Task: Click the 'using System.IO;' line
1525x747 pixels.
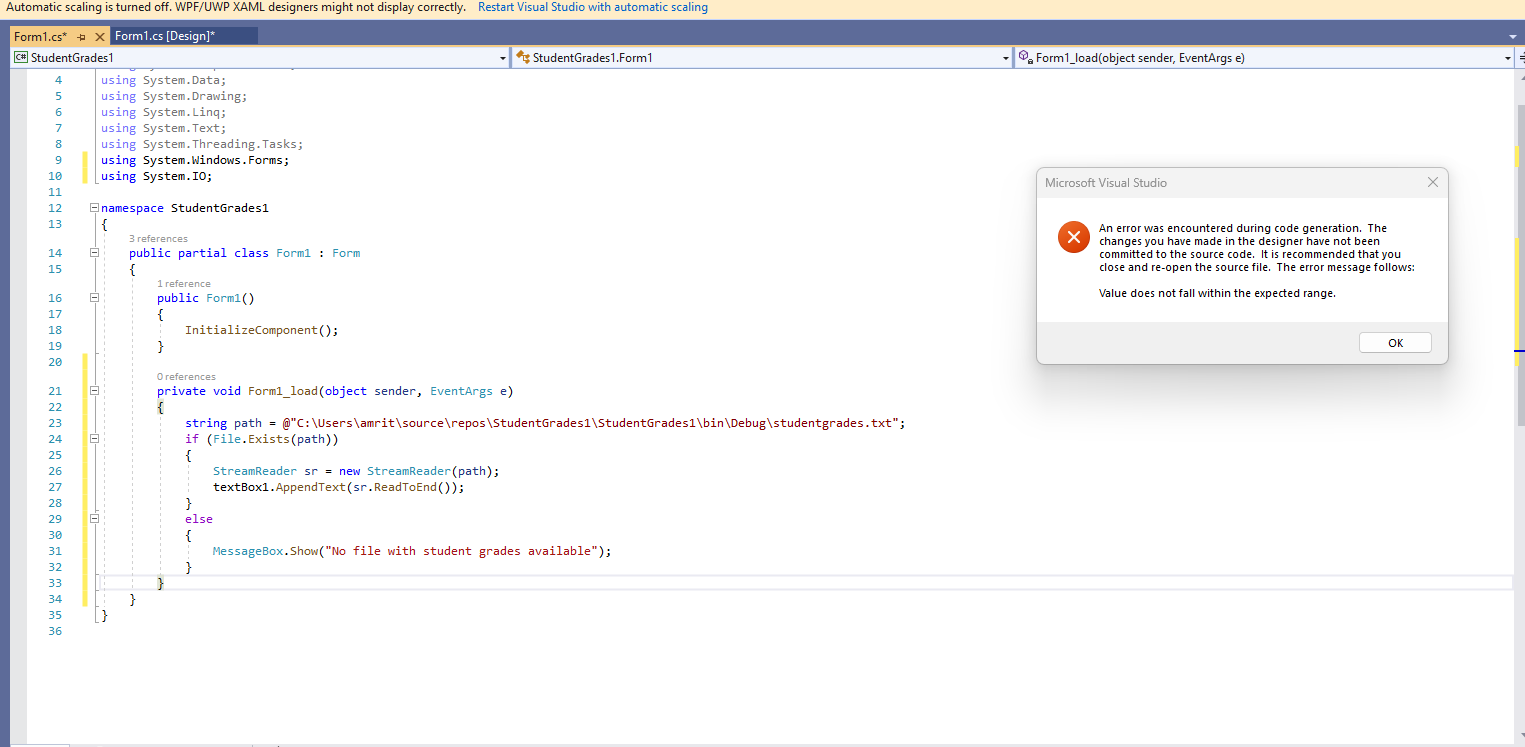Action: [x=157, y=176]
